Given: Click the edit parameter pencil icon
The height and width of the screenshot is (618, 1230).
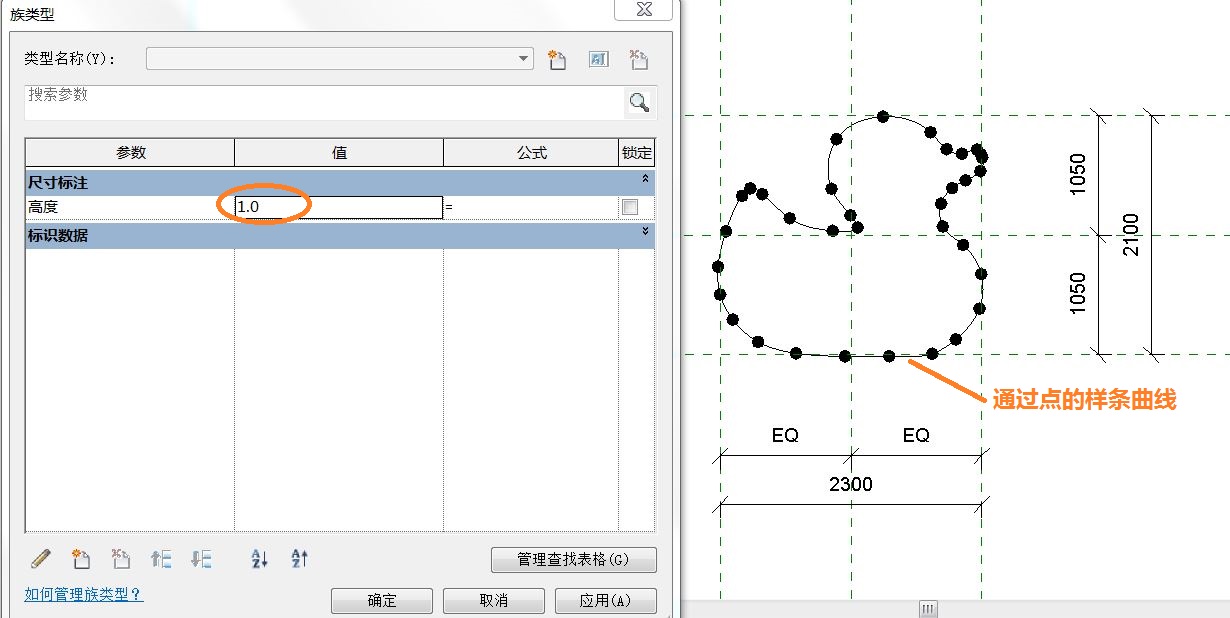Looking at the screenshot, I should (x=40, y=559).
